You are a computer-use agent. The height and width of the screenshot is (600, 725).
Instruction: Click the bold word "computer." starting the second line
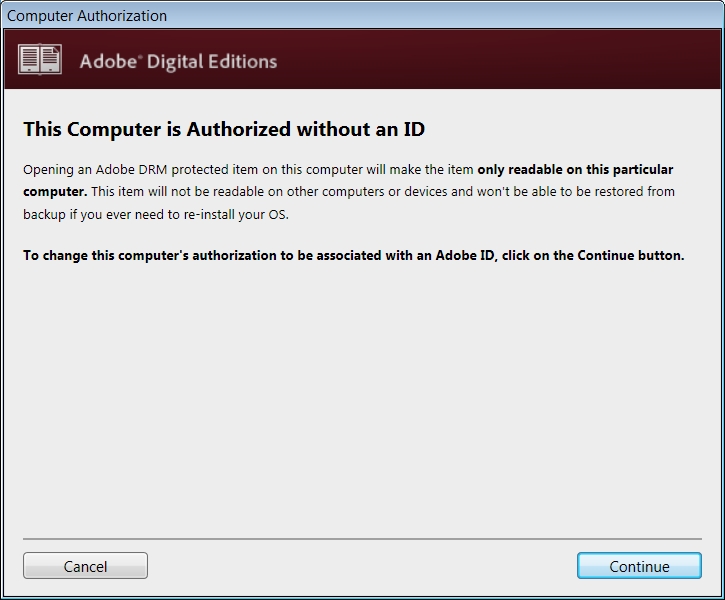tap(55, 191)
